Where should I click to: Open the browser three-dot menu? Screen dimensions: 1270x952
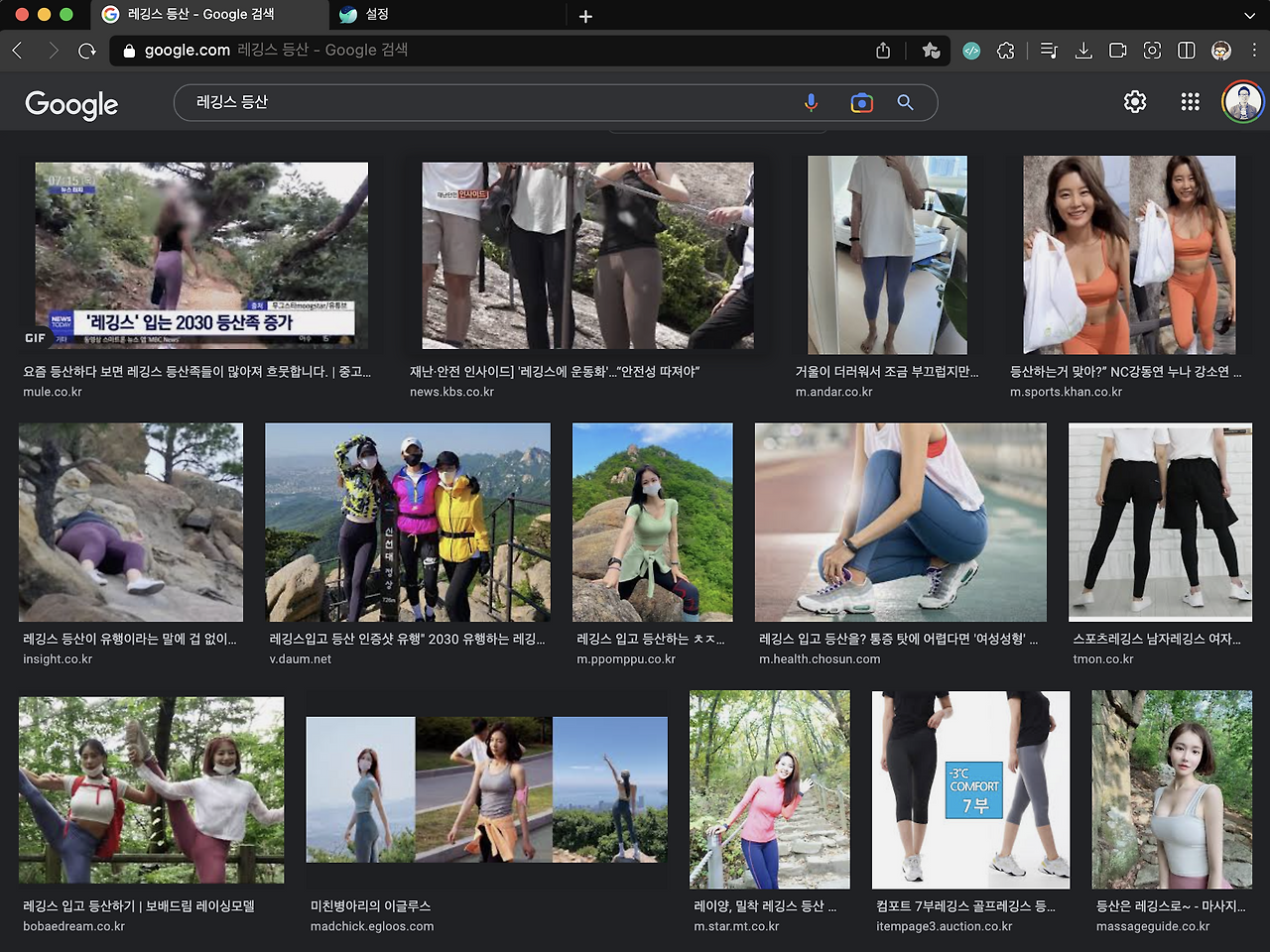(x=1254, y=51)
